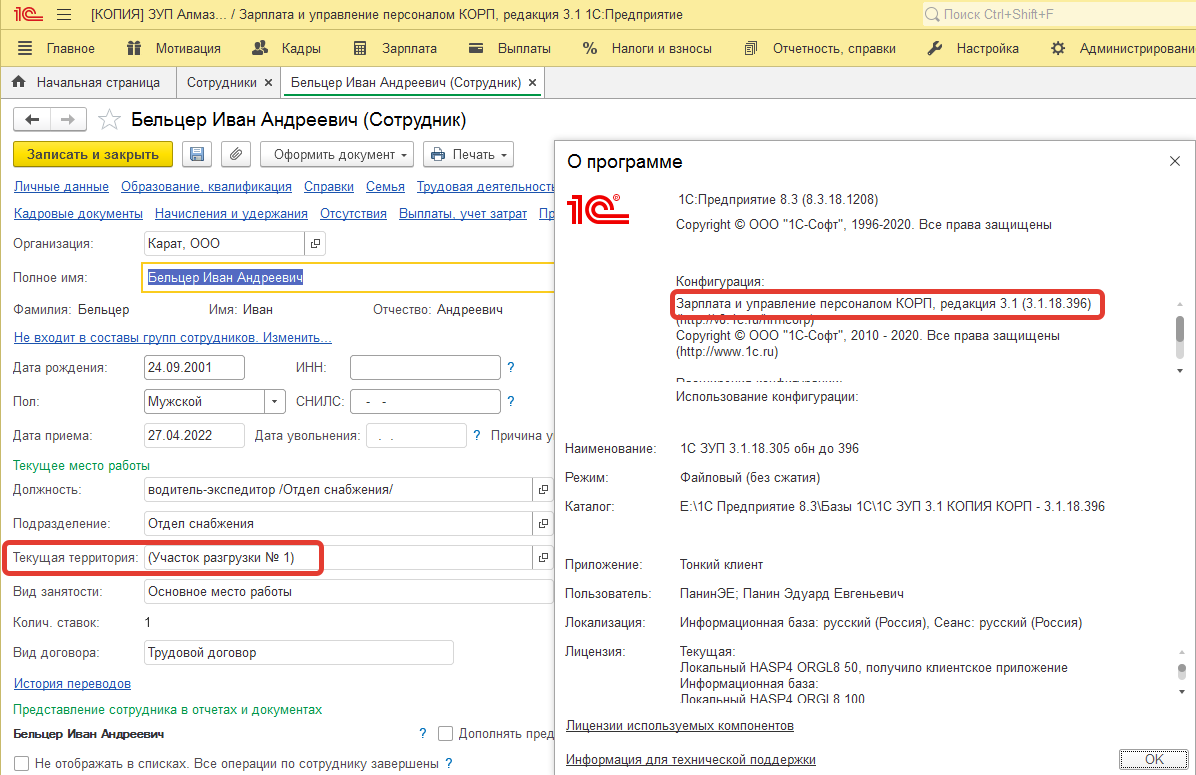Open Подразделение record with open icon
1196x775 pixels.
pos(543,523)
